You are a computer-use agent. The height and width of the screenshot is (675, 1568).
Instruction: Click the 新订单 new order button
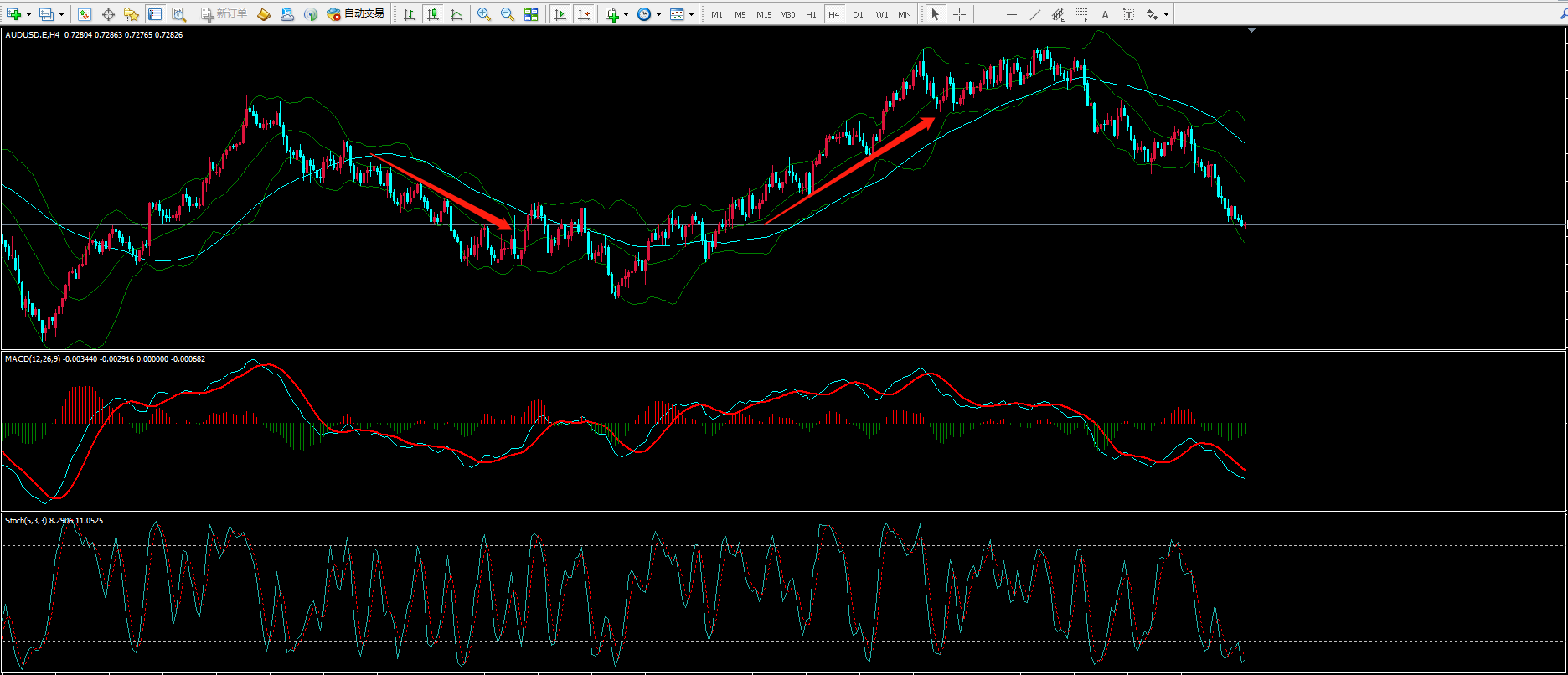(224, 14)
